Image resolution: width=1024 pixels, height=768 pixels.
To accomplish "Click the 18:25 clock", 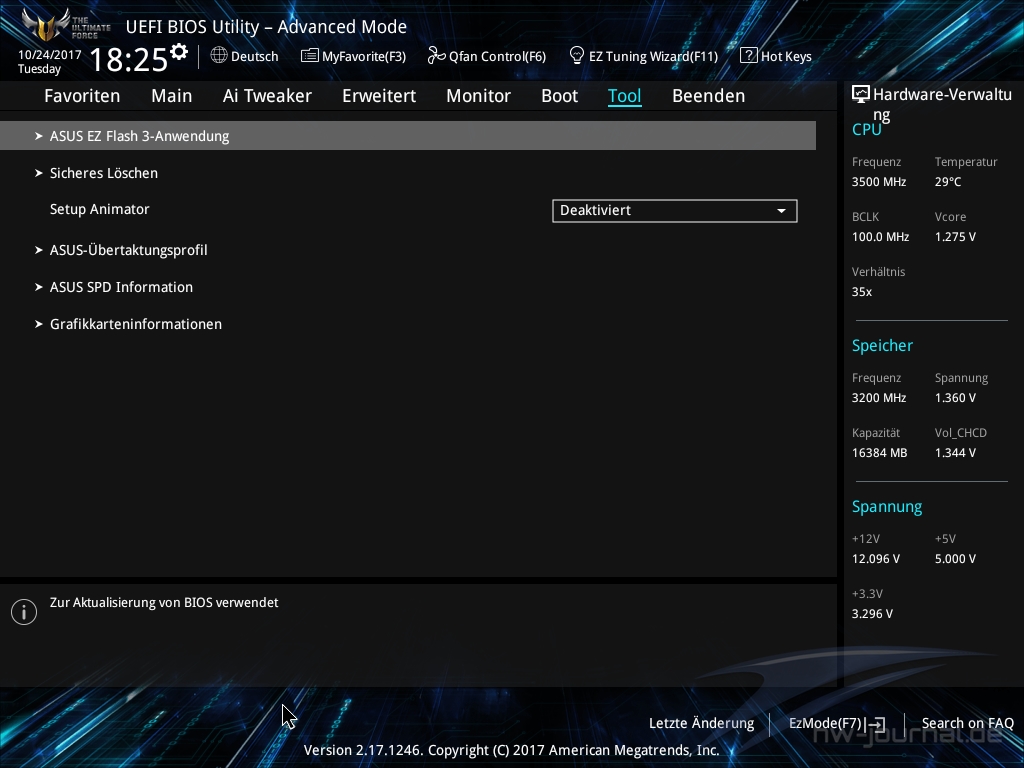I will [129, 59].
